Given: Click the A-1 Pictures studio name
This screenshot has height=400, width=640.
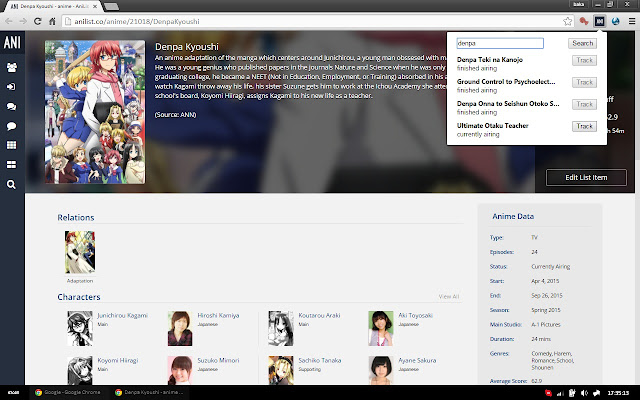Looking at the screenshot, I should [546, 324].
